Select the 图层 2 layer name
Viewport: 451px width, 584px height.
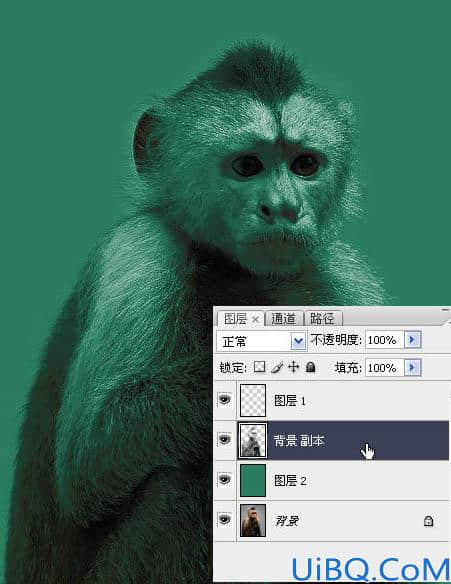[290, 480]
